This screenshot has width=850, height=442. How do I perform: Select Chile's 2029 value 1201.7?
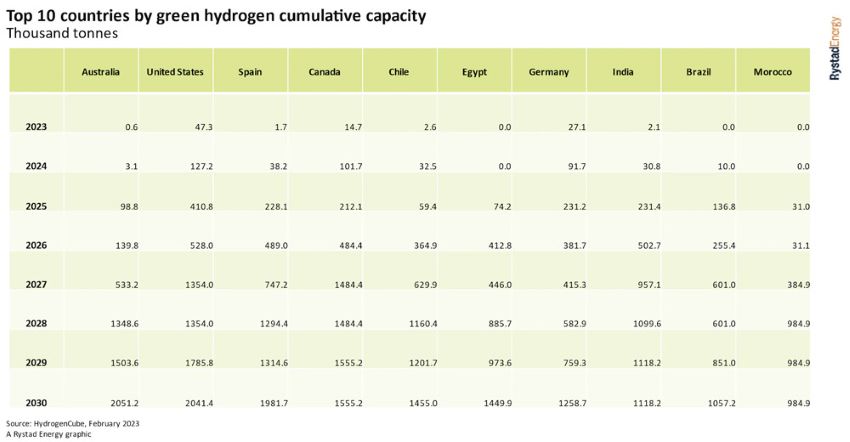point(423,362)
